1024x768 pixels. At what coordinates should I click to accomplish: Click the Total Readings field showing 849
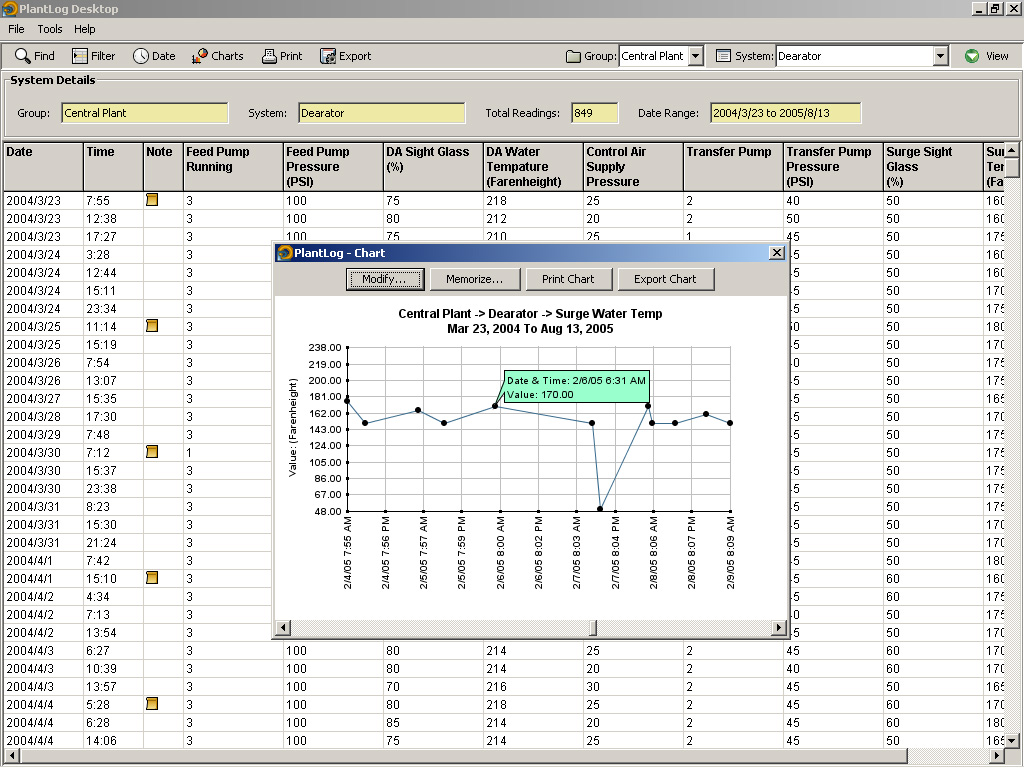pos(595,113)
